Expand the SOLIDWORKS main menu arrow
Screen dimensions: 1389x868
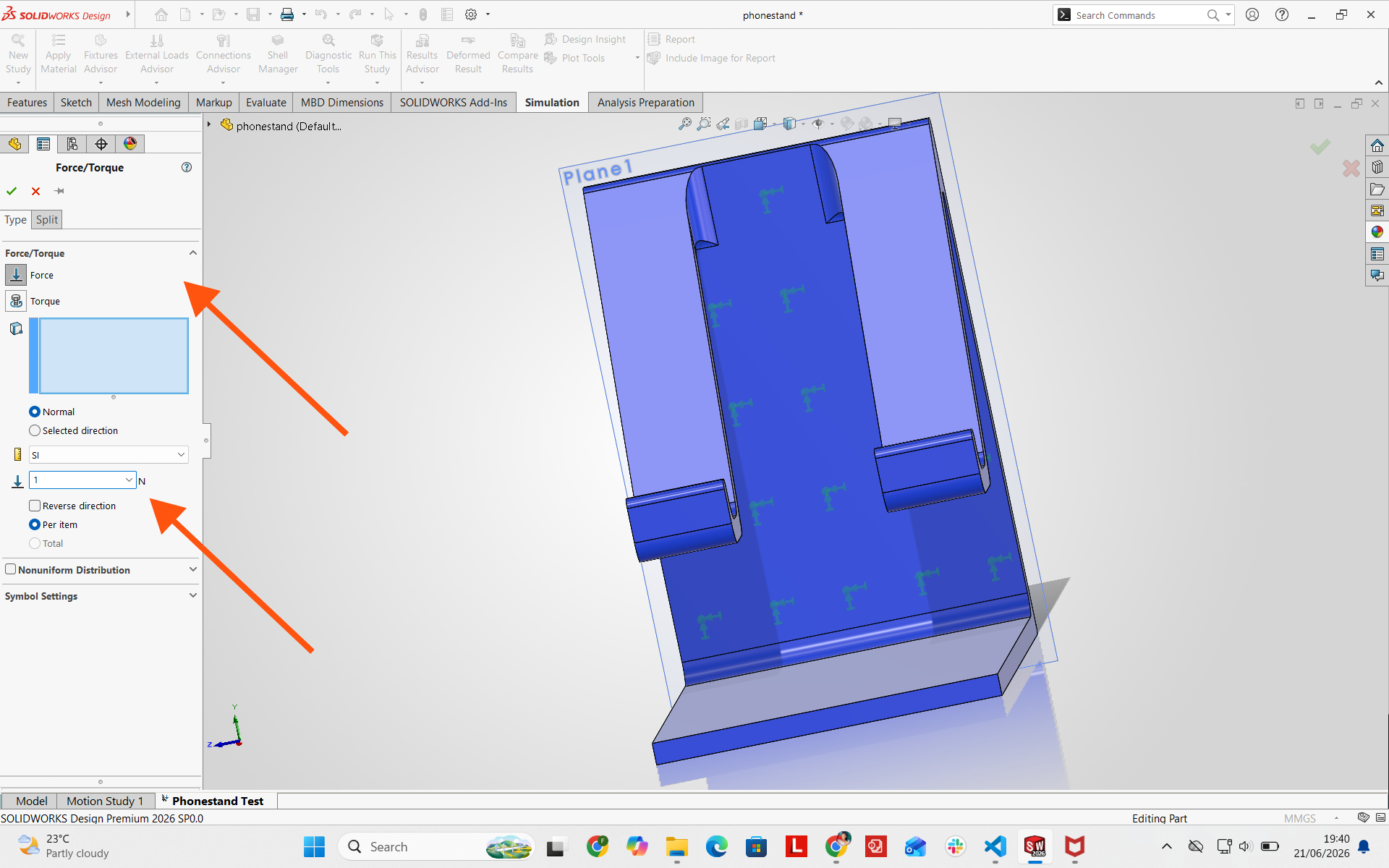tap(128, 14)
